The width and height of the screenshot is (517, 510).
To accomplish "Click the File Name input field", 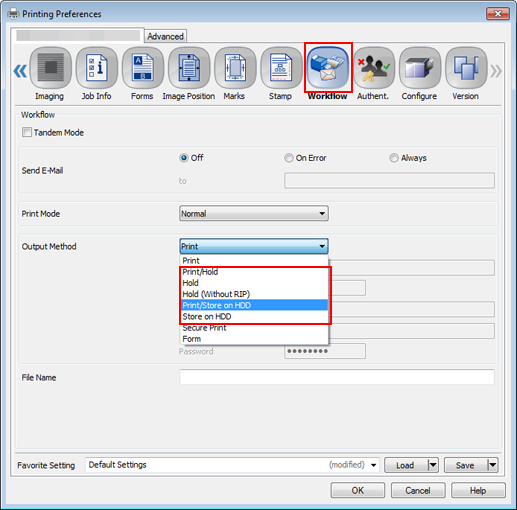I will pos(337,377).
